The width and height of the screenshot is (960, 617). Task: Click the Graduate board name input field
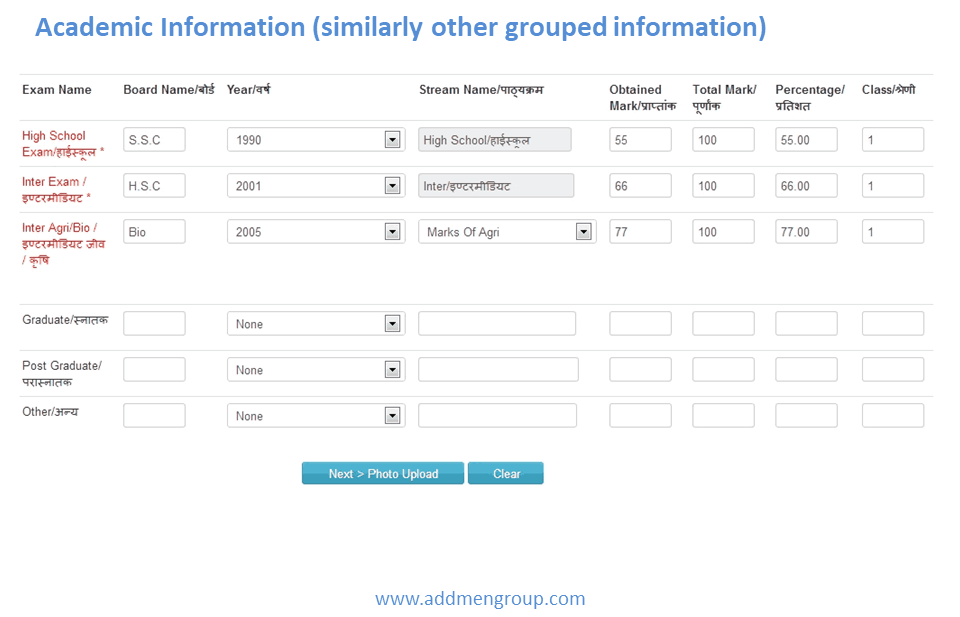[154, 324]
